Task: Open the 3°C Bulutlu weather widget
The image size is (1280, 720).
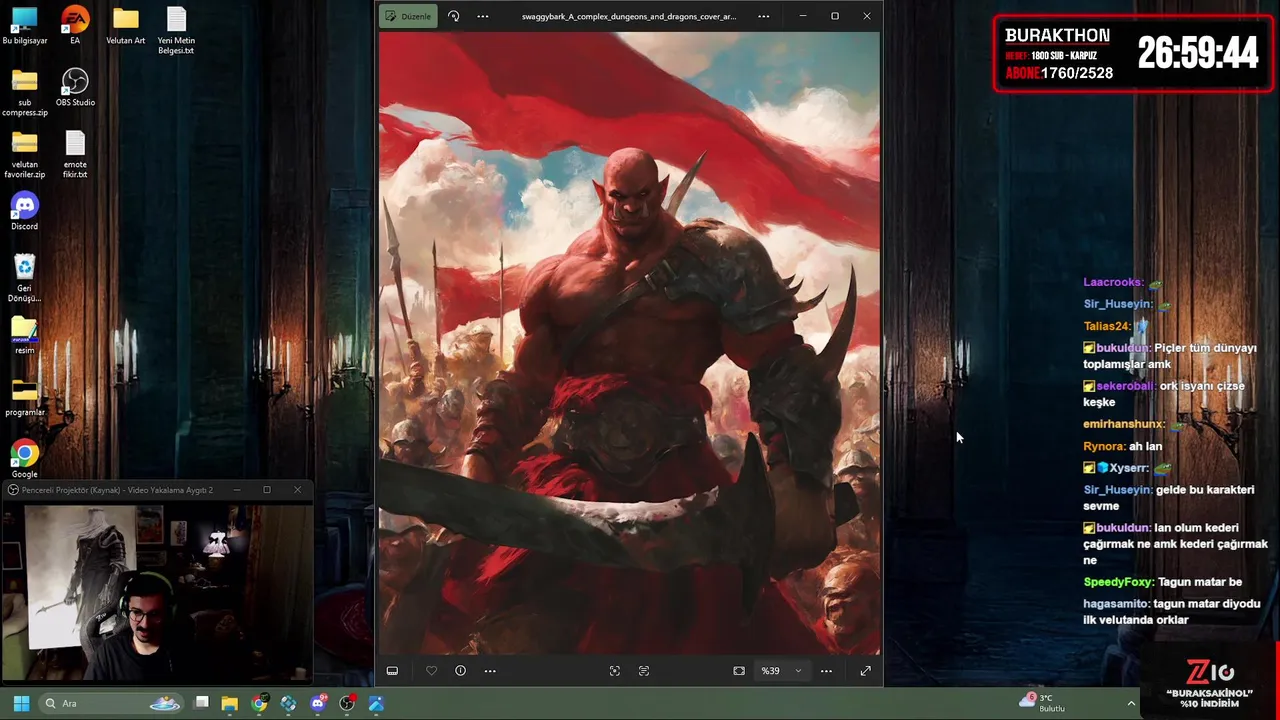Action: click(1042, 703)
